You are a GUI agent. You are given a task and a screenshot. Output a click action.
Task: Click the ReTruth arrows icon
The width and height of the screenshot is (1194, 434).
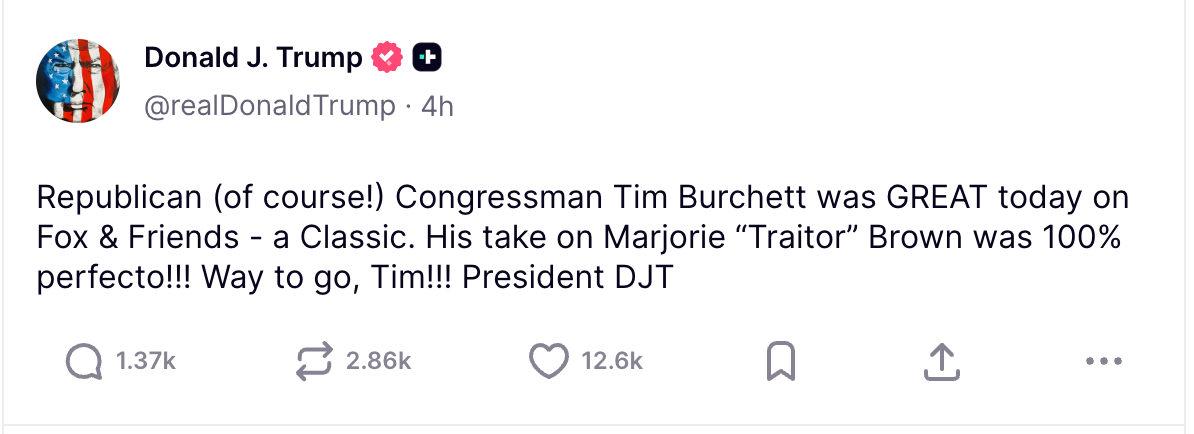[314, 362]
